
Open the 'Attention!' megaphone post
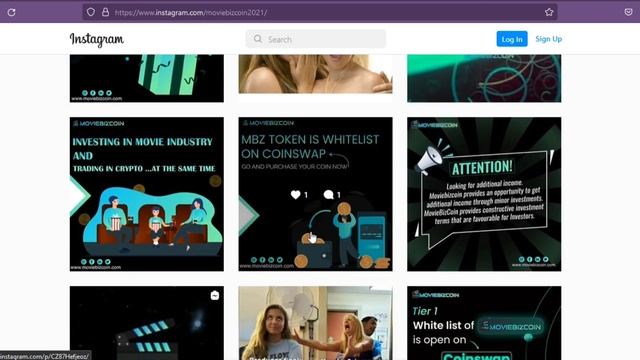pos(484,194)
